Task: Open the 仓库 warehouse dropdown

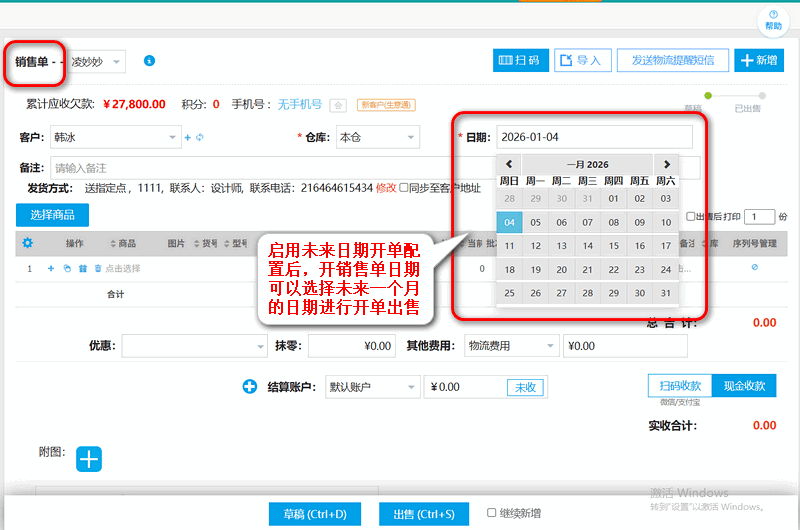Action: tap(376, 137)
